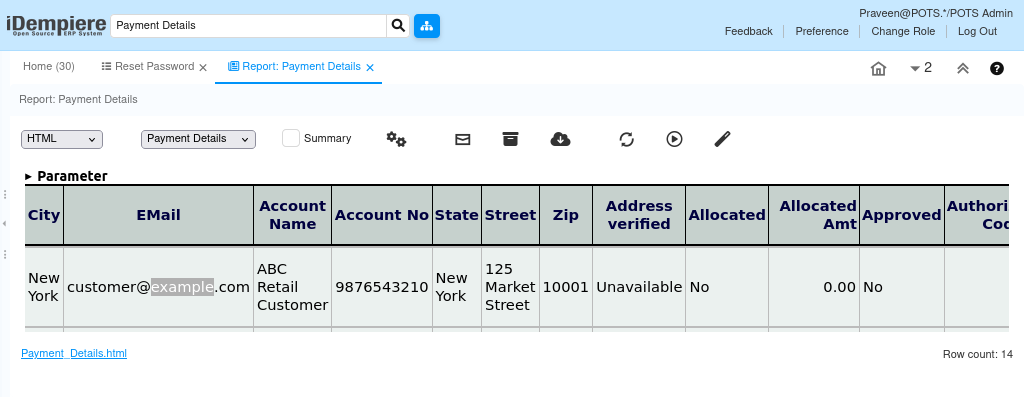Toggle the Summary checkbox

point(291,138)
